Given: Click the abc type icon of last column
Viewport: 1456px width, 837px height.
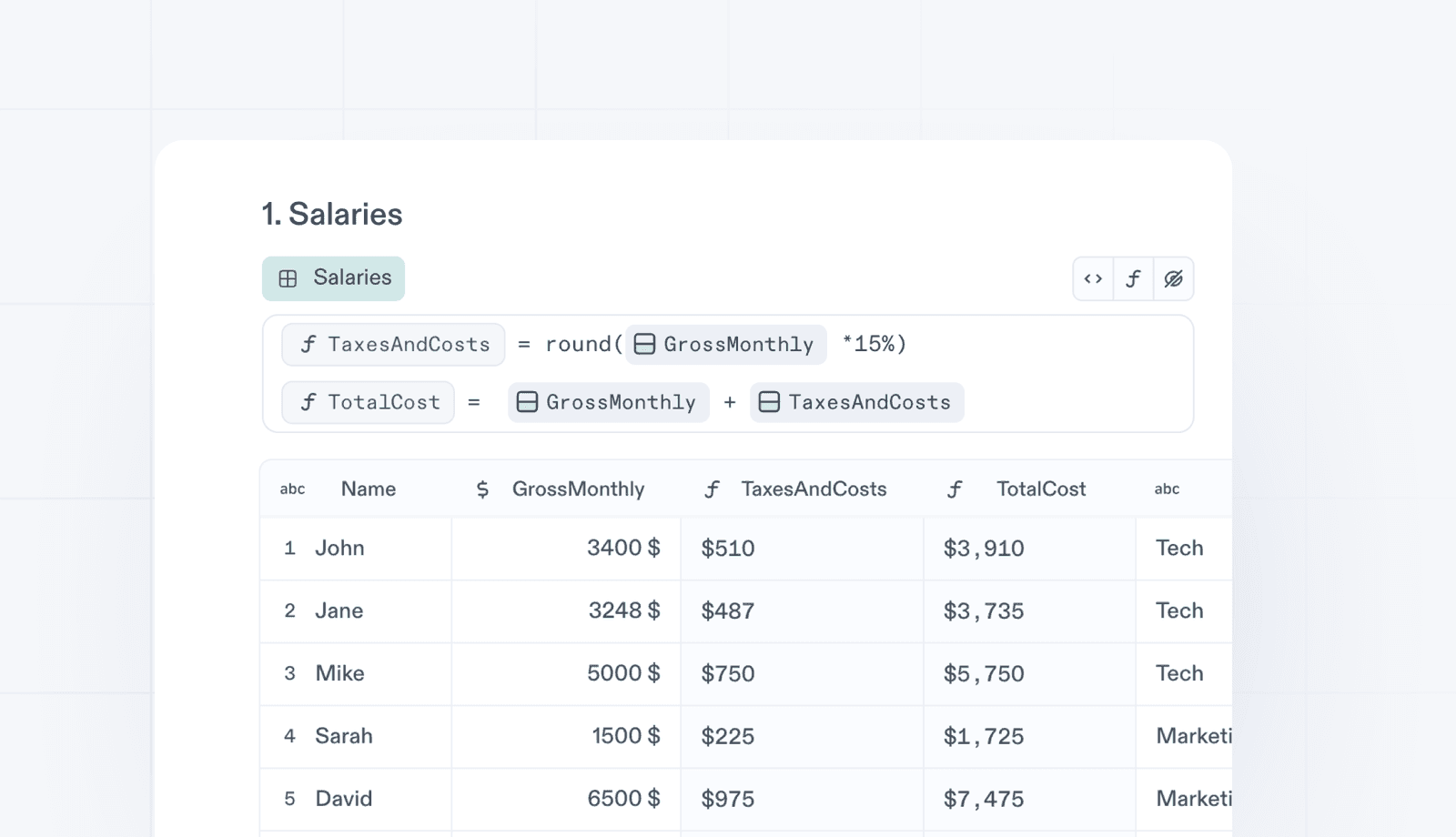Looking at the screenshot, I should click(1167, 489).
